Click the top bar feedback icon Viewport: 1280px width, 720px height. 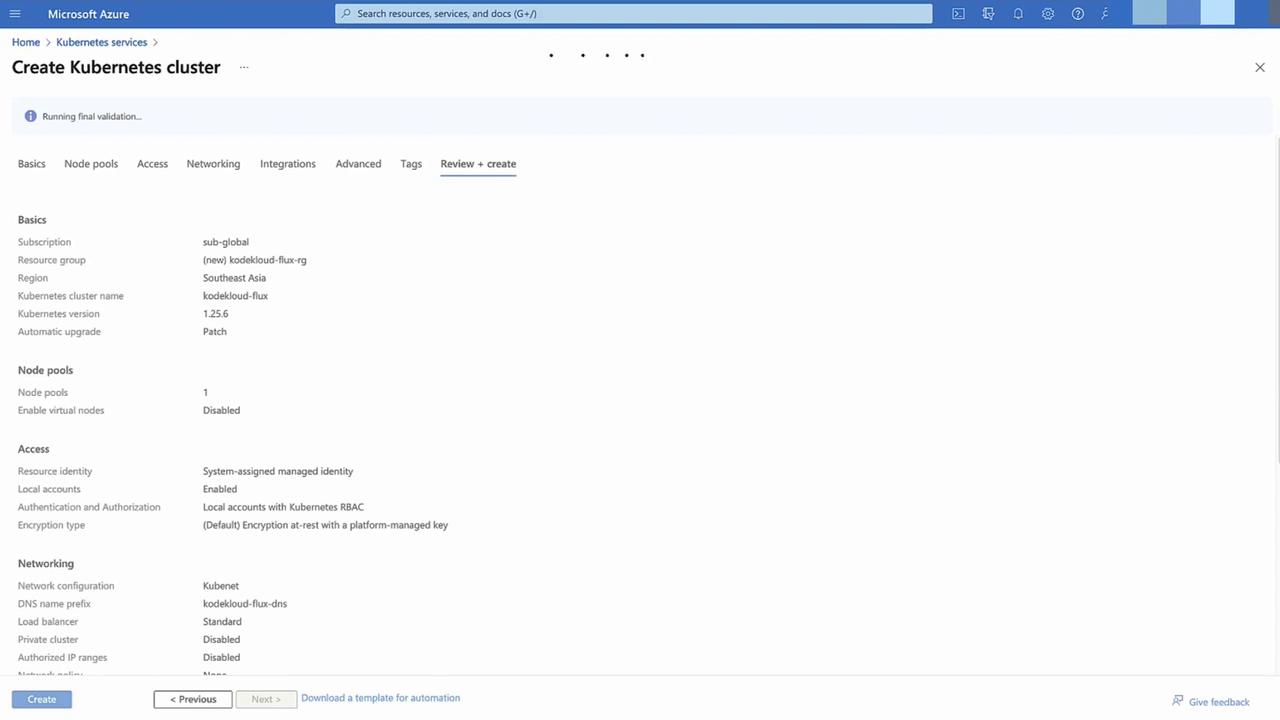coord(1106,14)
